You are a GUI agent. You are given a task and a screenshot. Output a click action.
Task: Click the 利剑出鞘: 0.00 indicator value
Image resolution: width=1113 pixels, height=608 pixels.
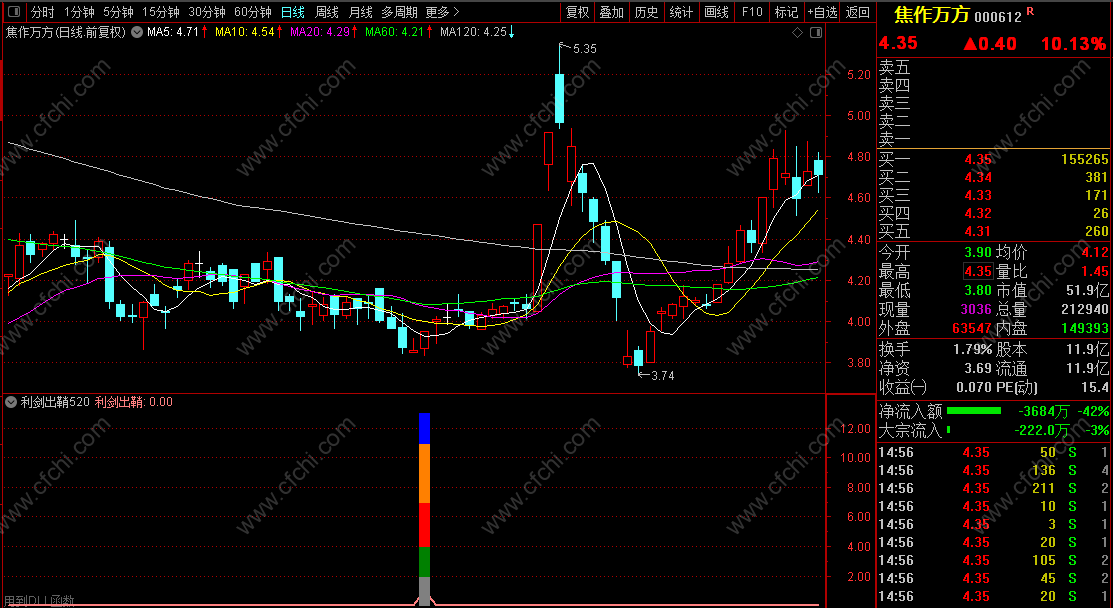(133, 402)
